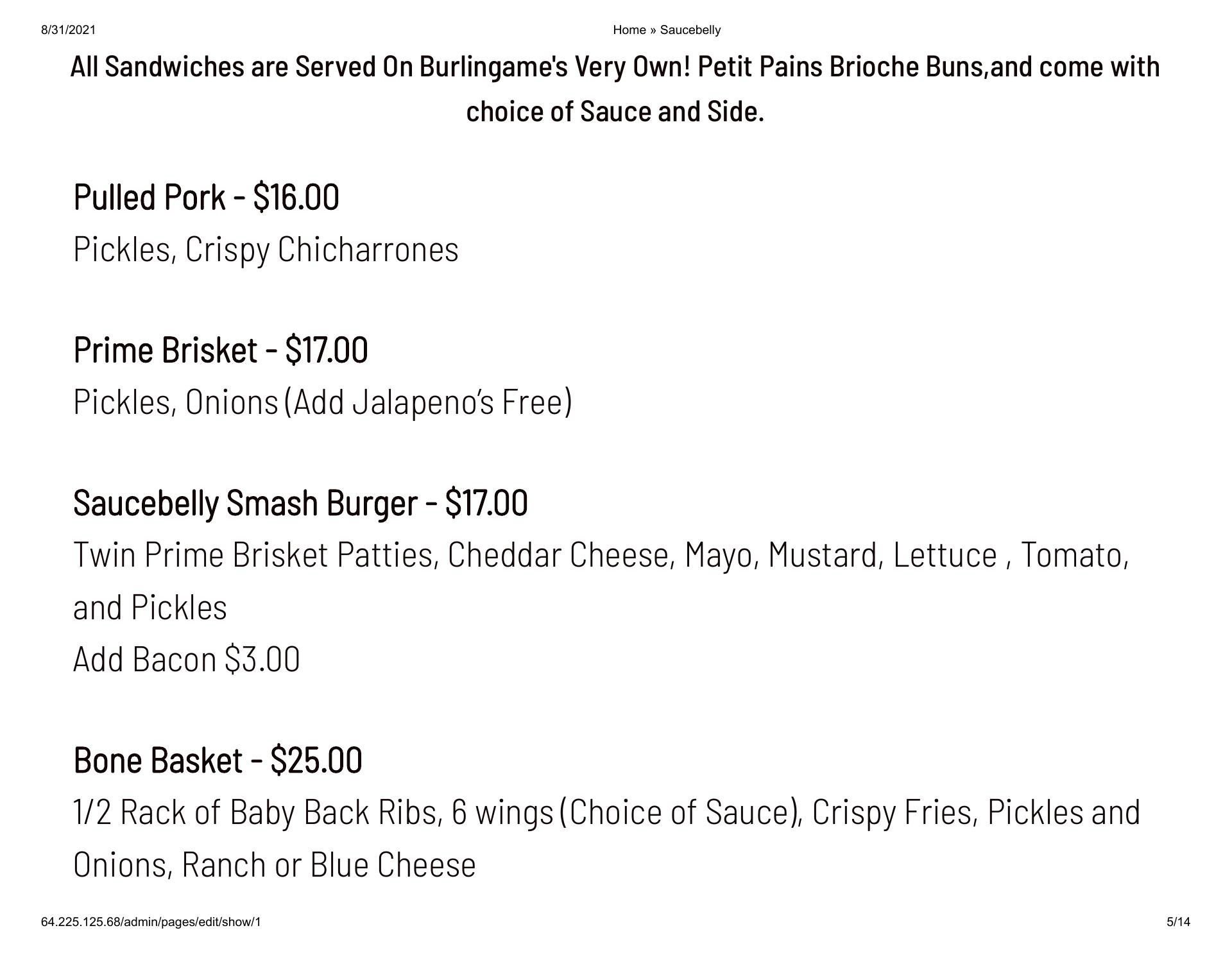
Task: Click the admin page URL in the footer
Action: point(151,922)
